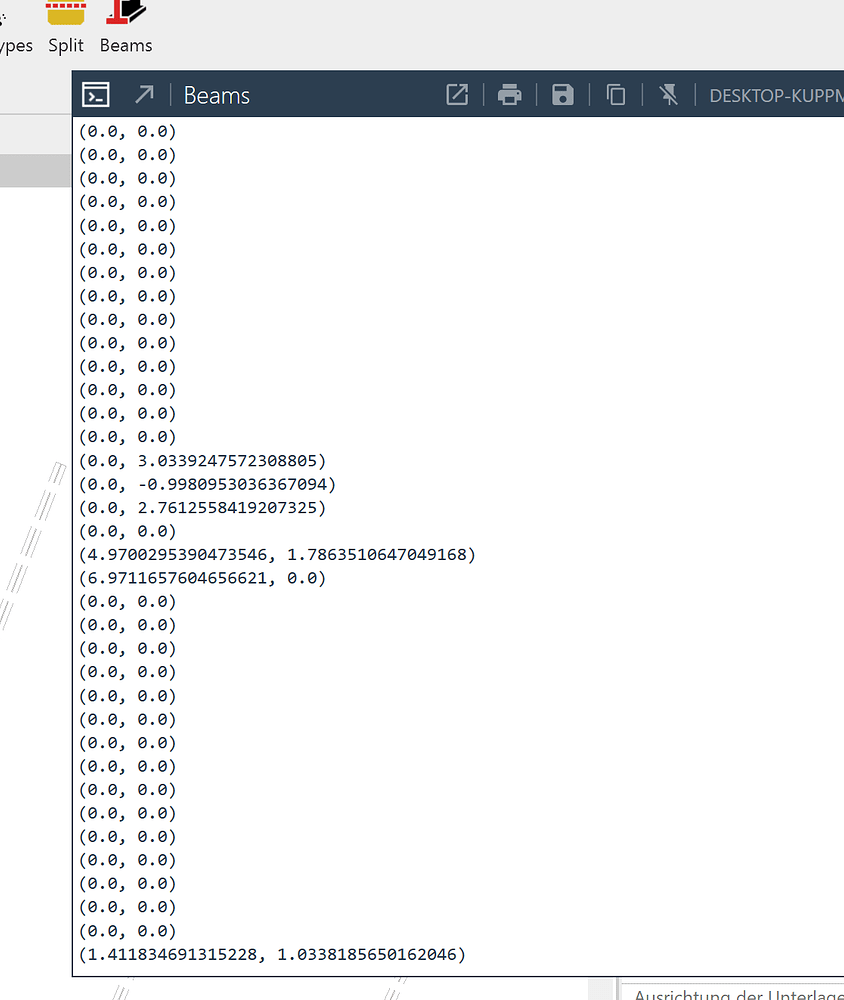The height and width of the screenshot is (1000, 844).
Task: Click the output line ending in 3.0339247572308805
Action: pos(202,460)
